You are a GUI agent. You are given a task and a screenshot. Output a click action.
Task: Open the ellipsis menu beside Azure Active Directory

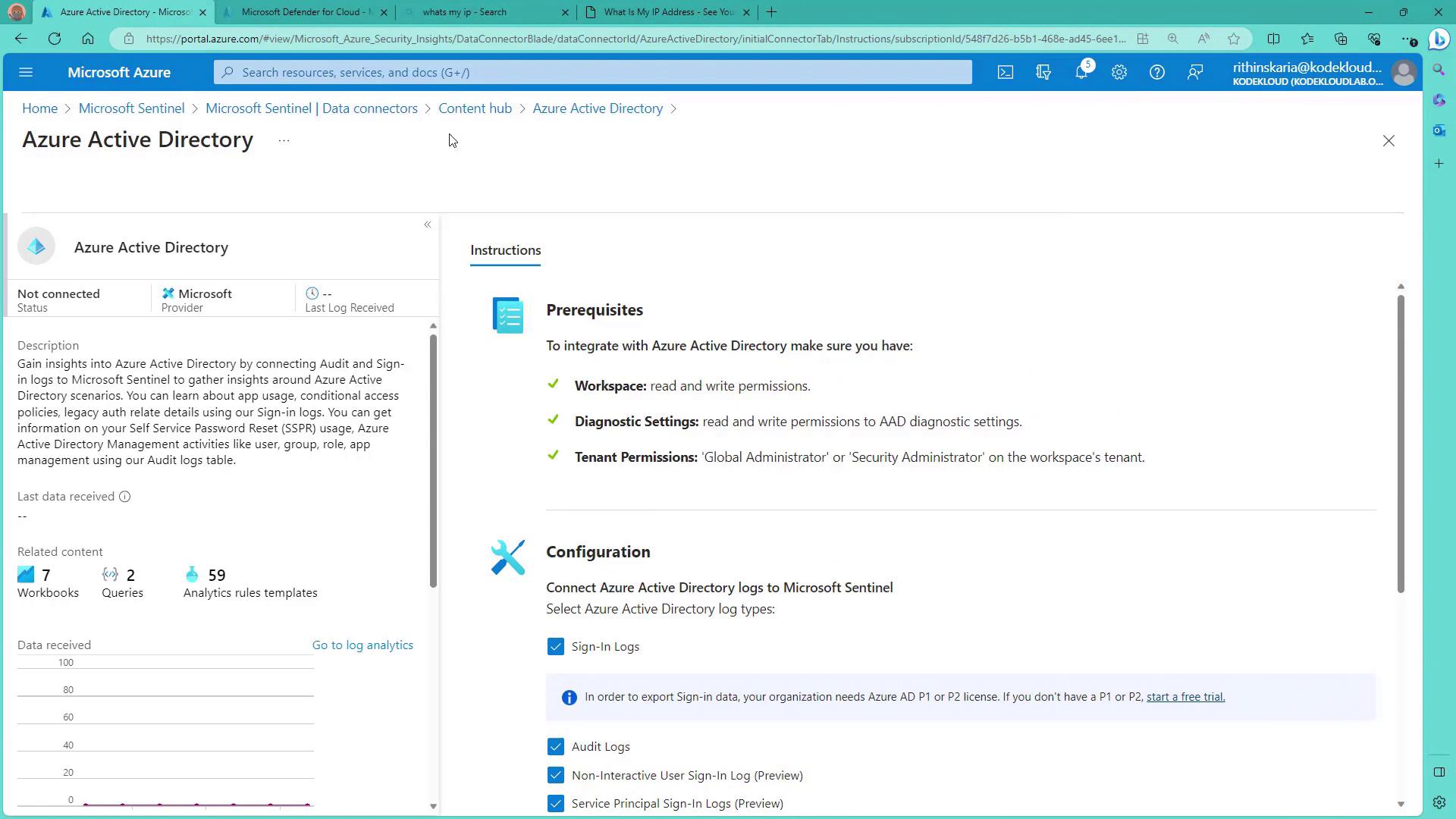tap(284, 141)
